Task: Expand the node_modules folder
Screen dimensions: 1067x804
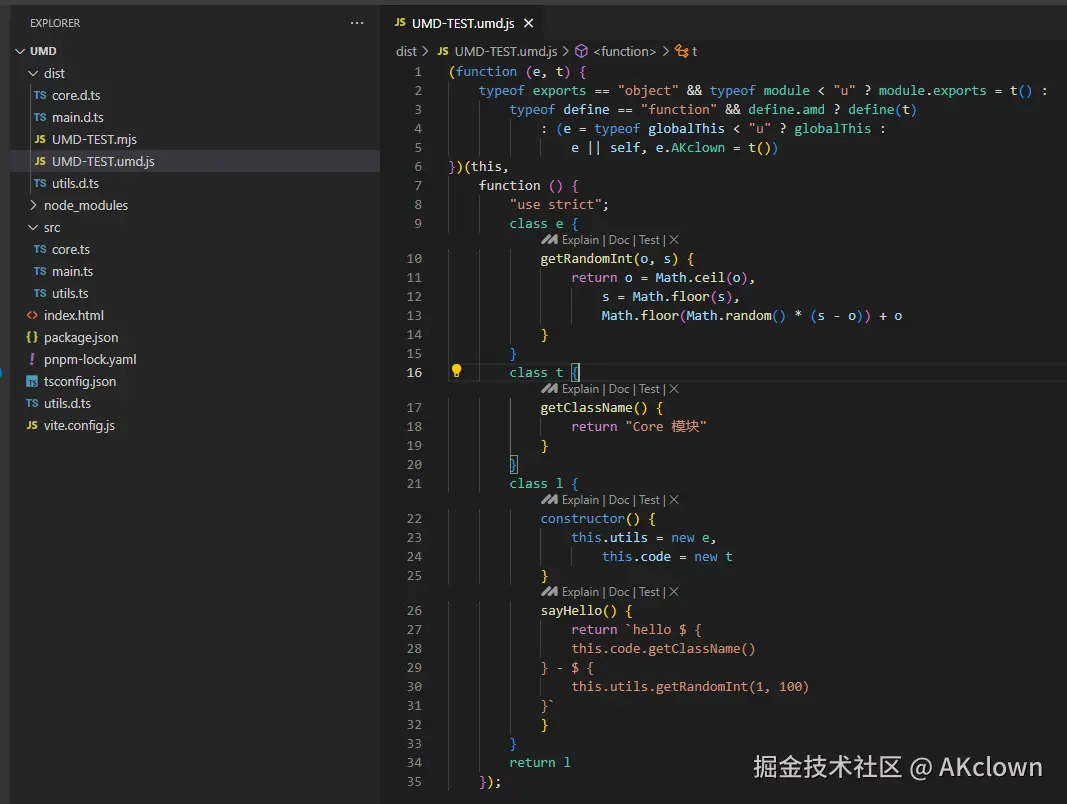Action: pyautogui.click(x=33, y=205)
